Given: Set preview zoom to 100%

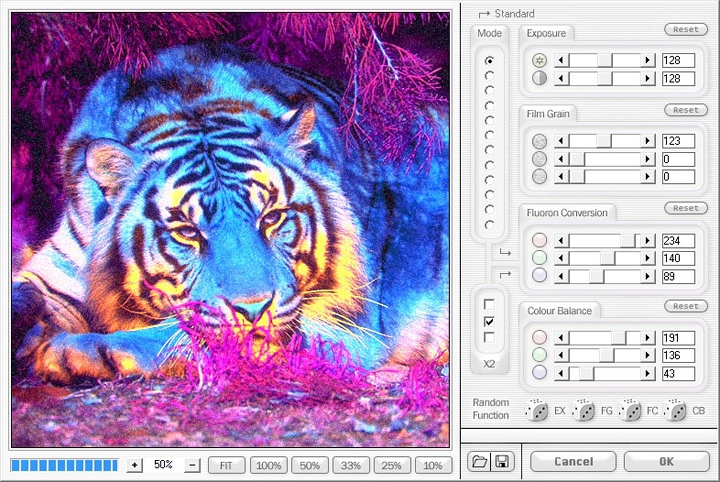Looking at the screenshot, I should point(268,465).
